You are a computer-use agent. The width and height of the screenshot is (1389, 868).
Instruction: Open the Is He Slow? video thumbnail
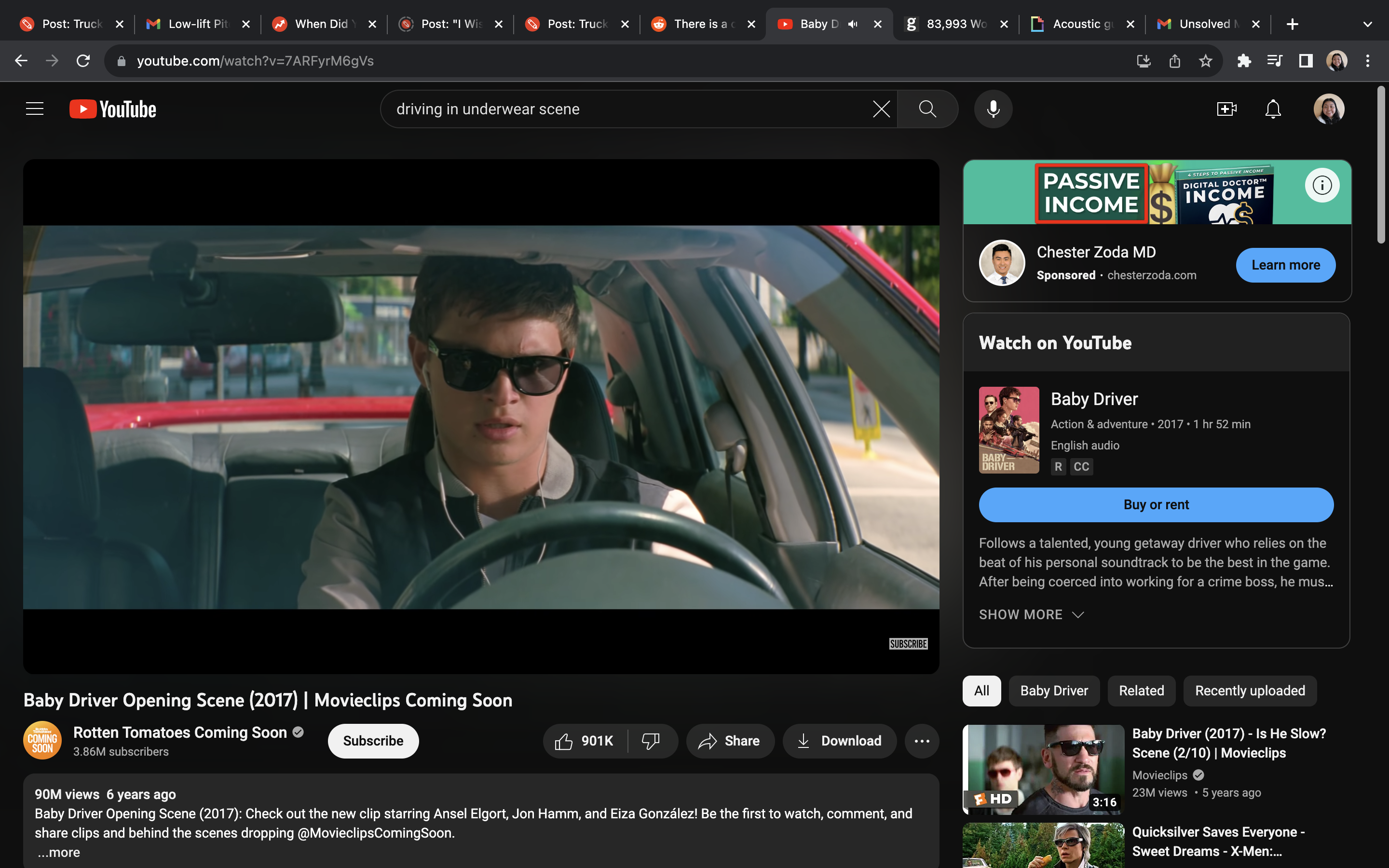(x=1043, y=769)
